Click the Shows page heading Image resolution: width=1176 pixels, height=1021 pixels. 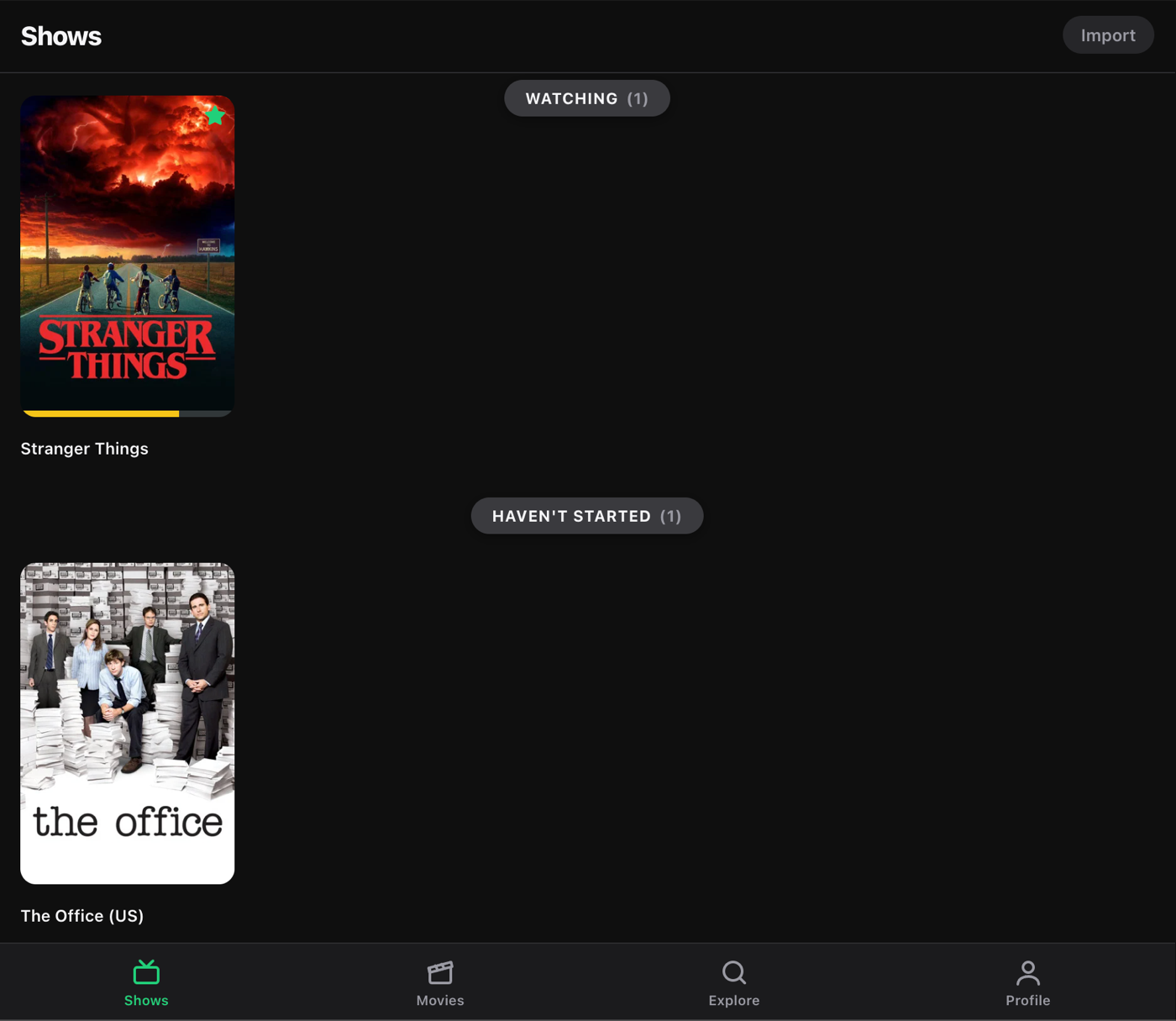tap(61, 36)
